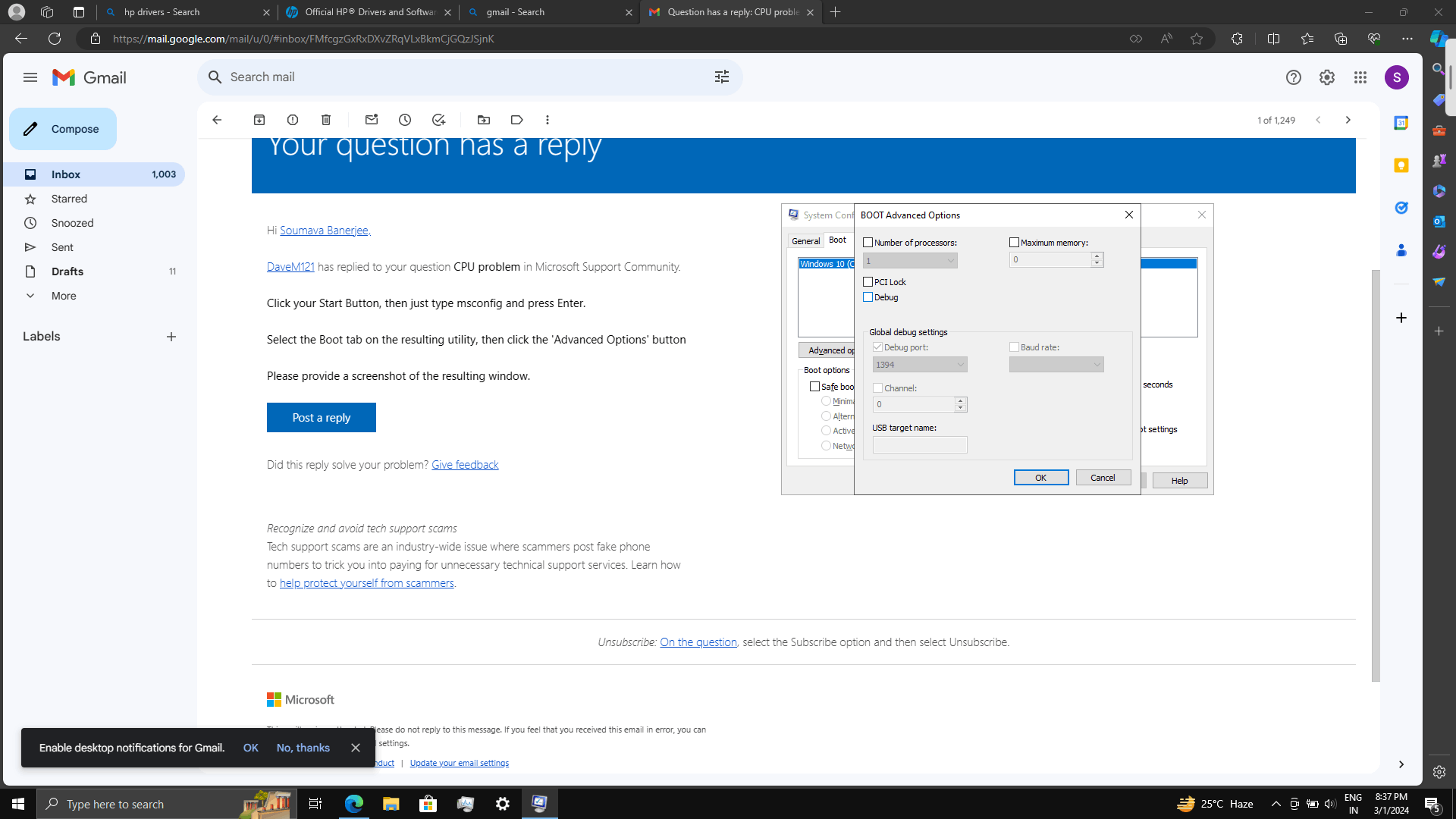Toggle the Maximum memory checkbox
1456x819 pixels.
point(1015,243)
